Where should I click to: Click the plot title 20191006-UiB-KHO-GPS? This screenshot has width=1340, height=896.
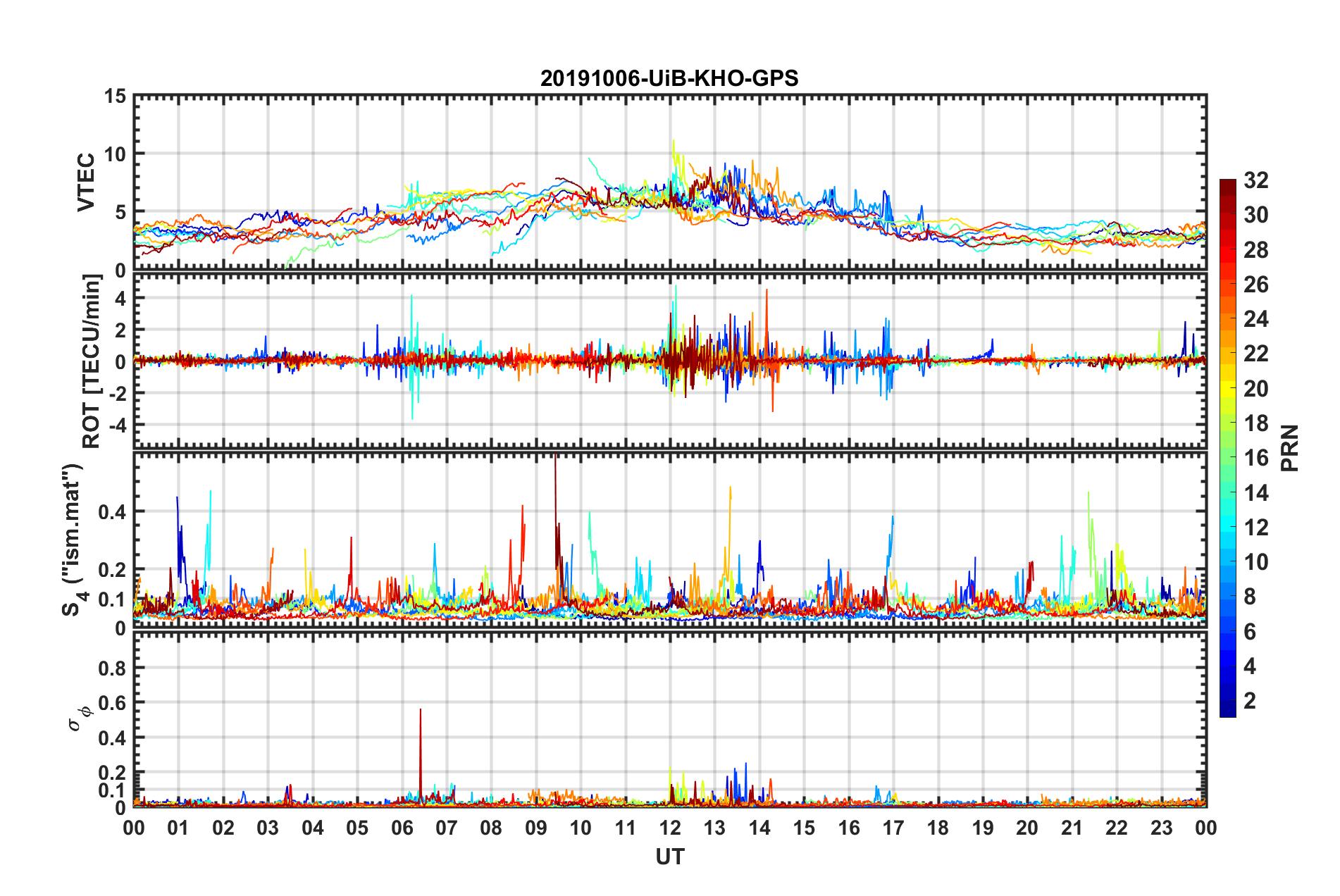click(669, 78)
